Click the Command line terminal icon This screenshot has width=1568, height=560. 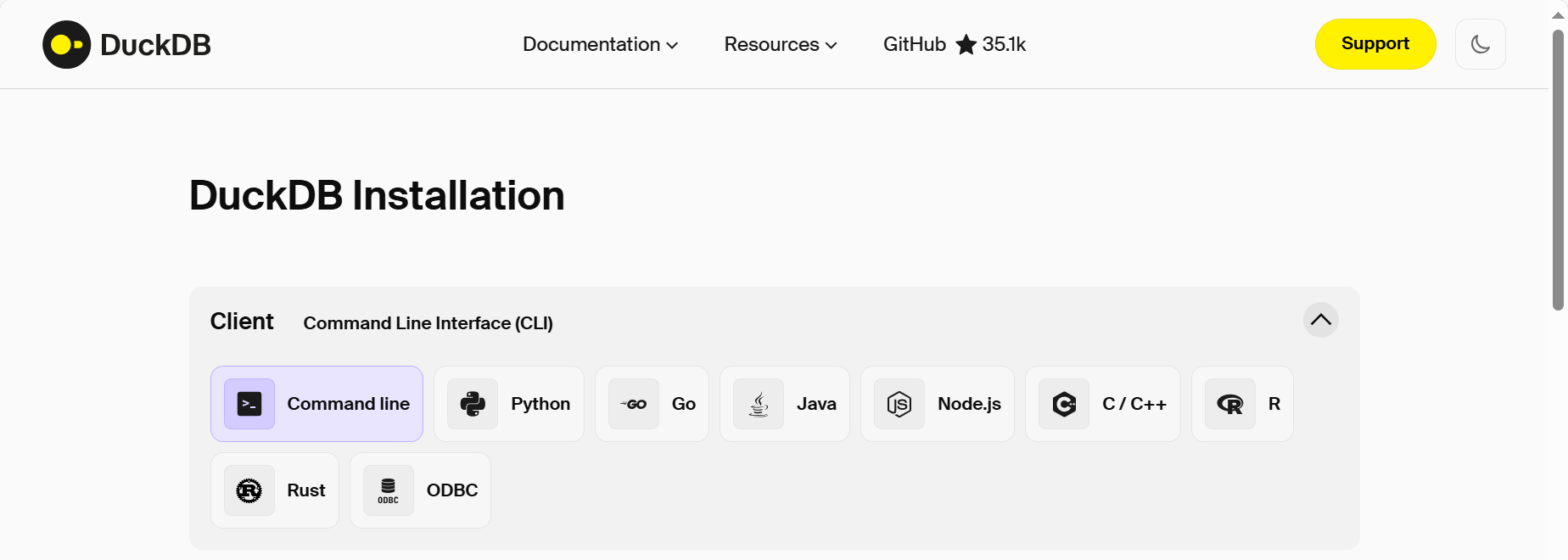[249, 404]
